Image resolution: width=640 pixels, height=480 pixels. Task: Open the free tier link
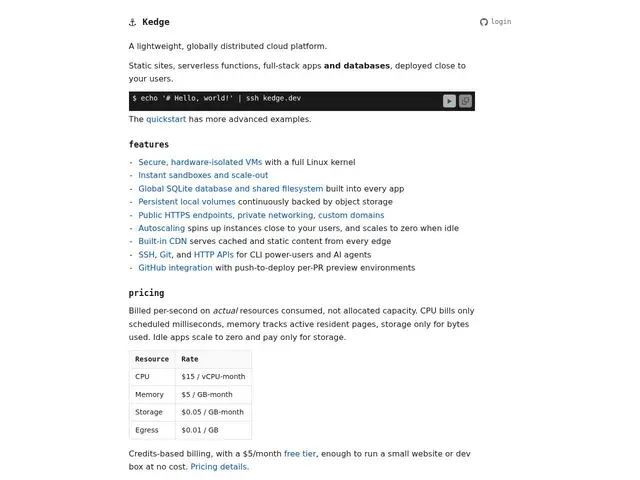tap(300, 454)
